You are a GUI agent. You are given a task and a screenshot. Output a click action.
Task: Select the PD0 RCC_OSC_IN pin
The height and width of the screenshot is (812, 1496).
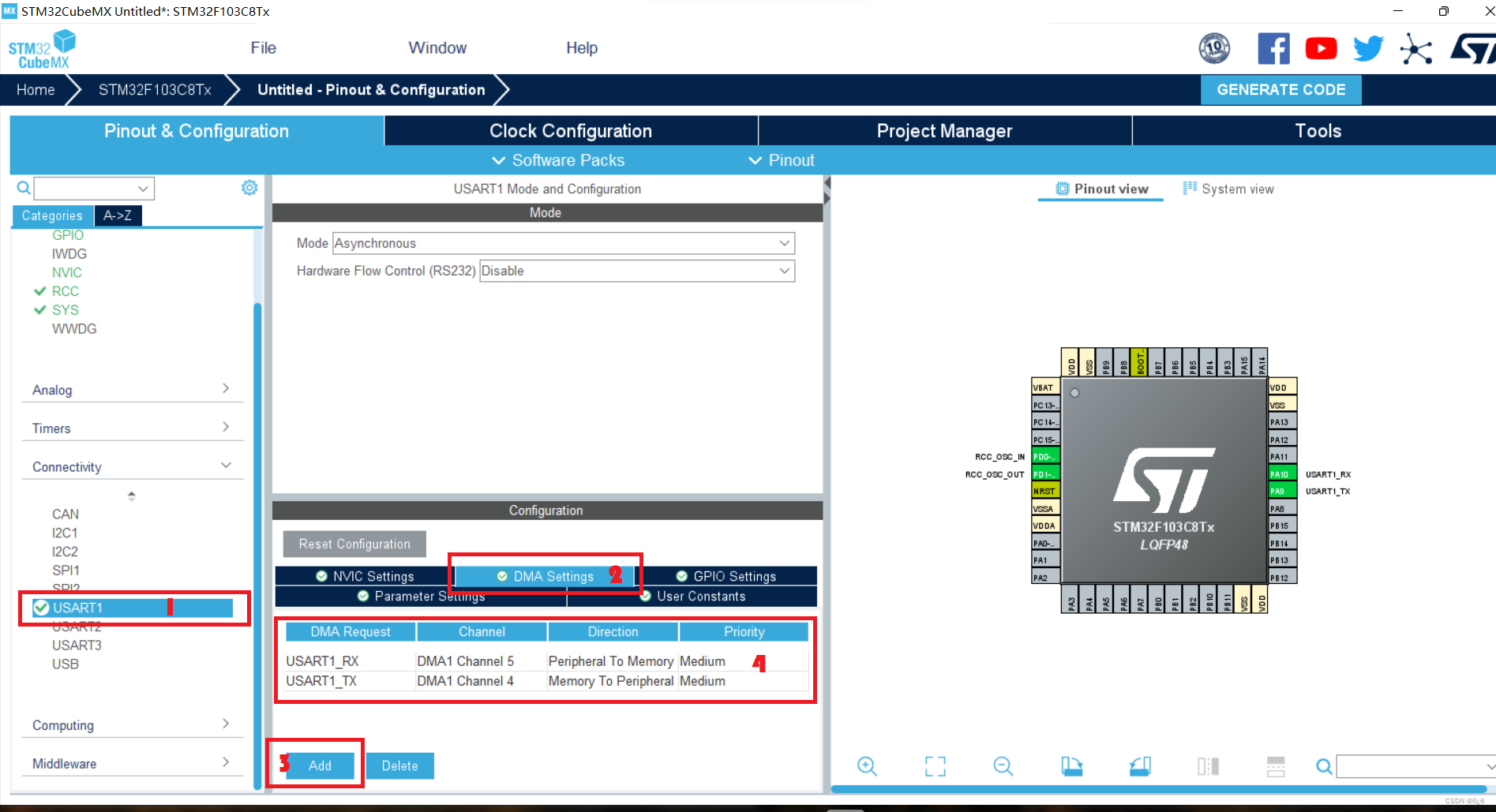pyautogui.click(x=1045, y=457)
